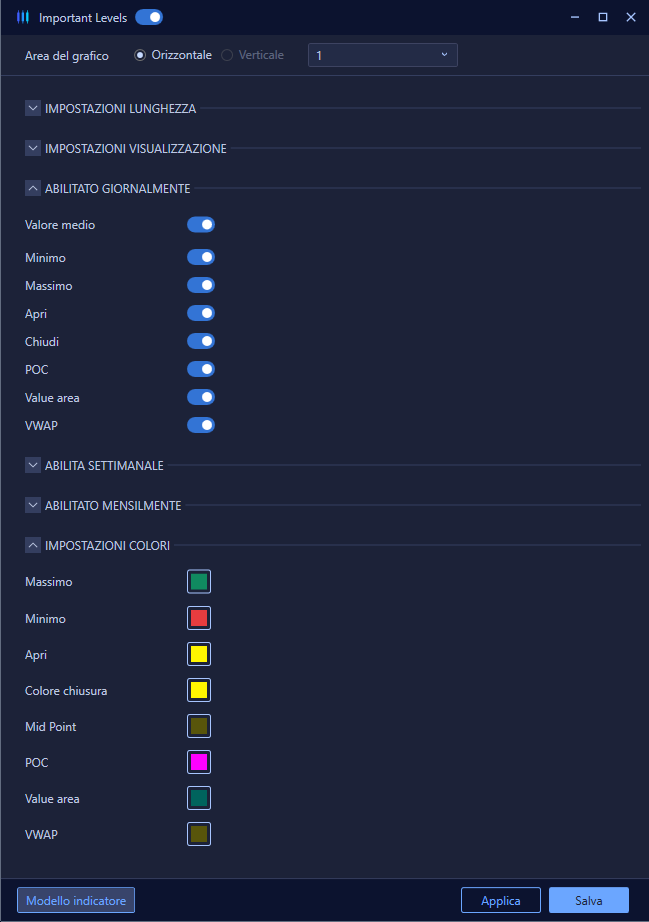The image size is (649, 922).
Task: Change the red Minimo color swatch
Action: click(x=199, y=618)
